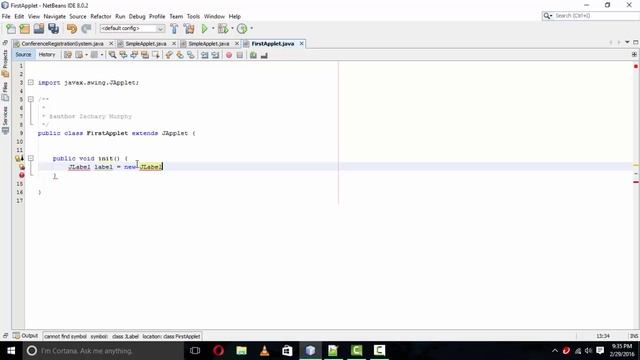
Task: Open the Windows Start menu
Action: click(11, 351)
